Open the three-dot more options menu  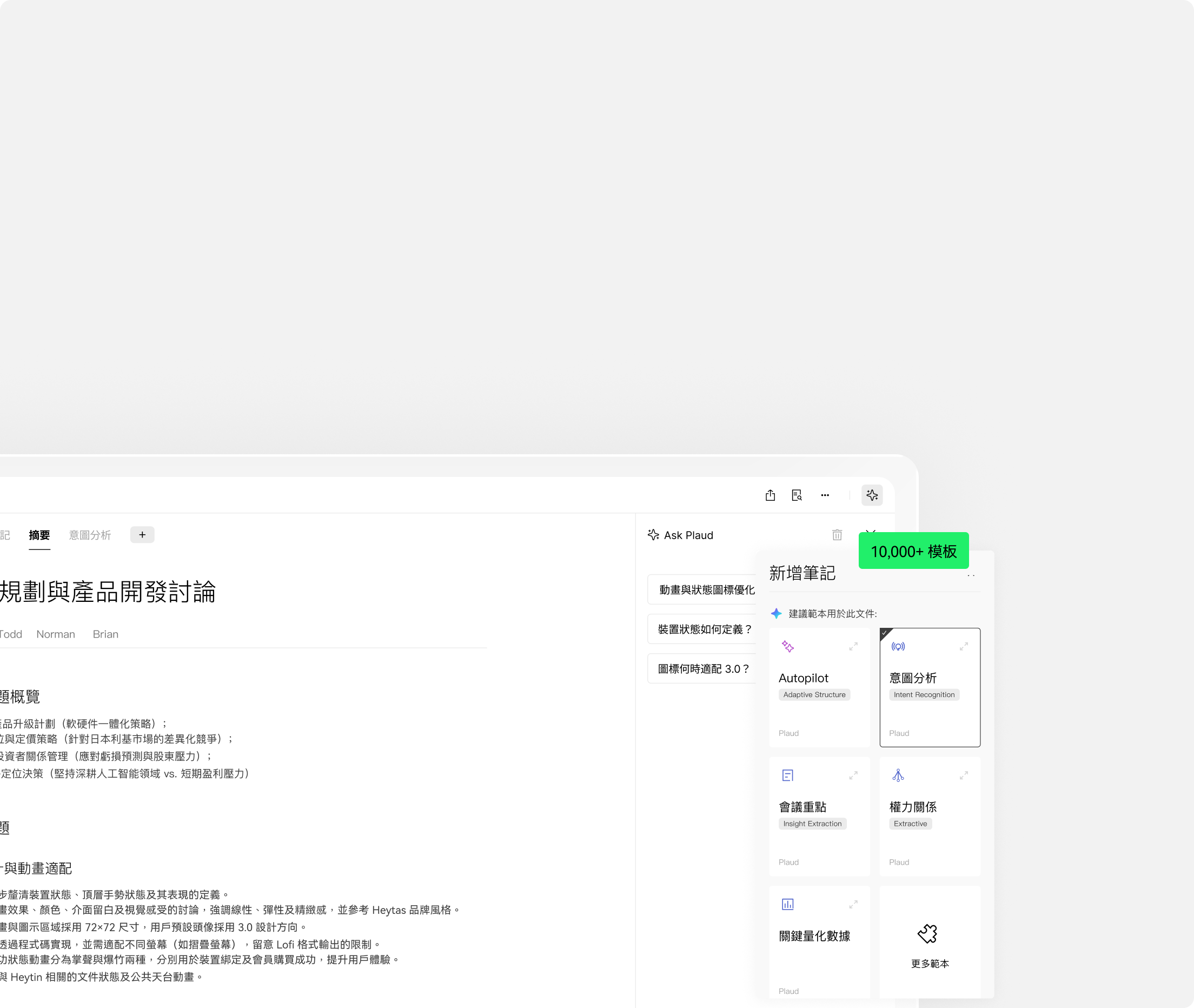click(824, 495)
